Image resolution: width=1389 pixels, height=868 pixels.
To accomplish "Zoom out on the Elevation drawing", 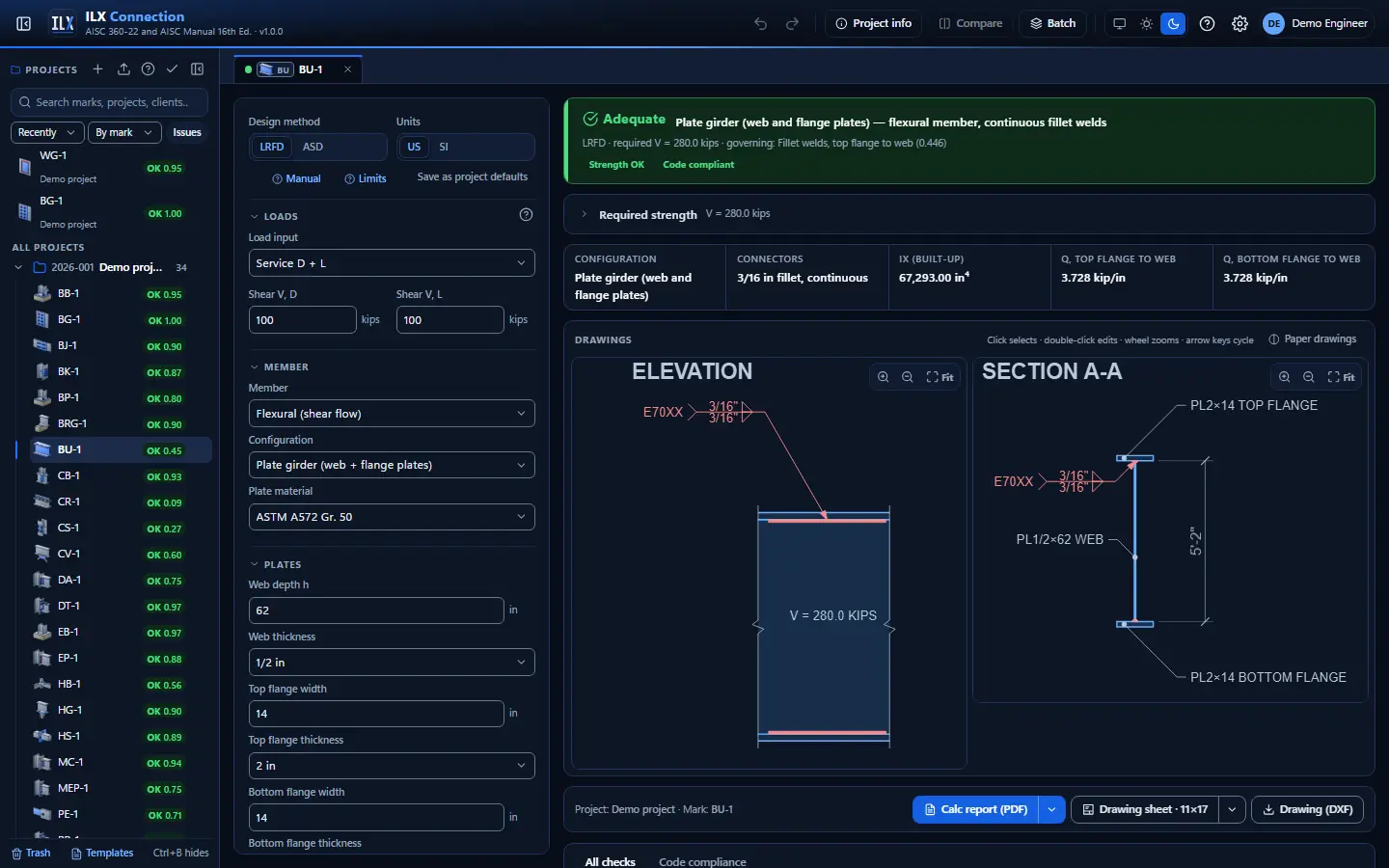I will (x=908, y=377).
